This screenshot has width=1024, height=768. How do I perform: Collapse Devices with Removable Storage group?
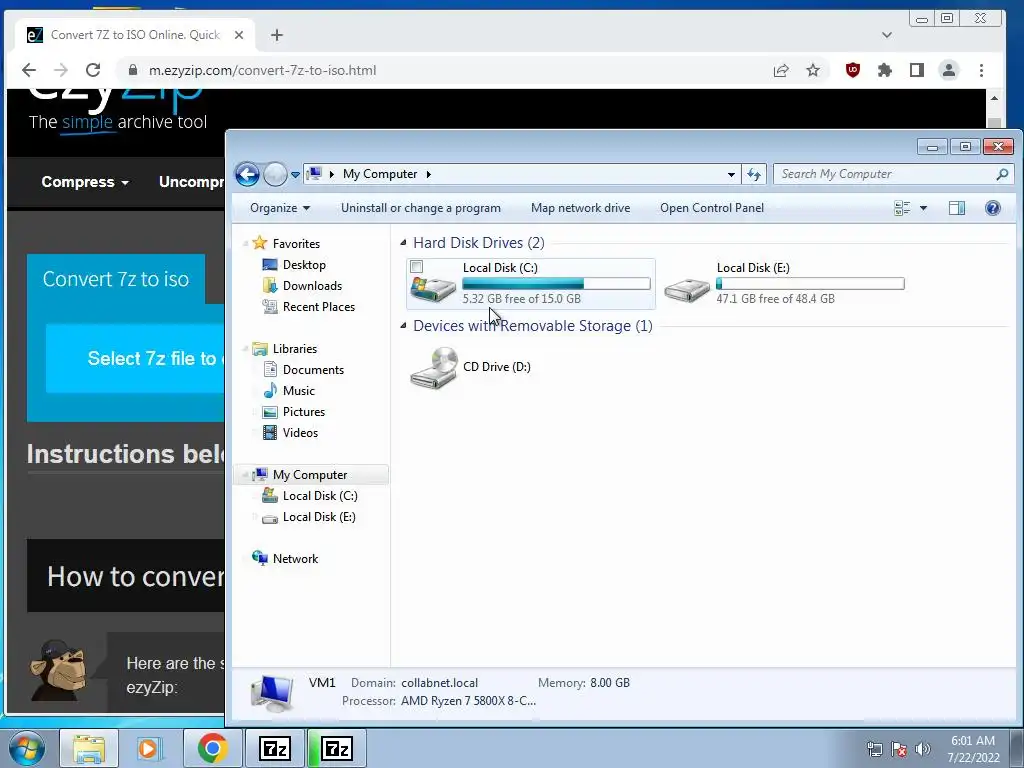(403, 326)
